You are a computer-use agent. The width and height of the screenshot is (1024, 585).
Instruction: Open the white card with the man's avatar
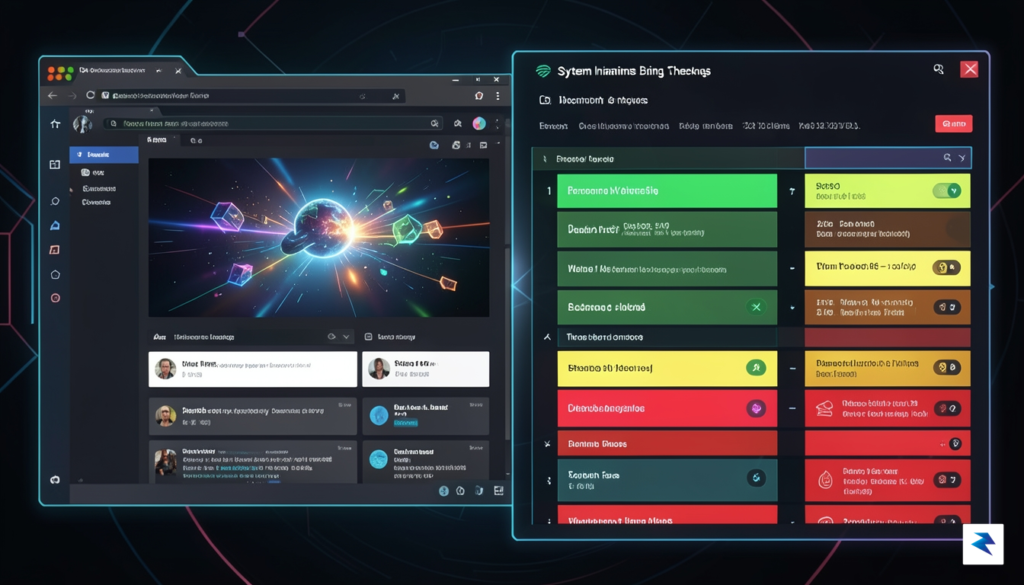point(253,369)
